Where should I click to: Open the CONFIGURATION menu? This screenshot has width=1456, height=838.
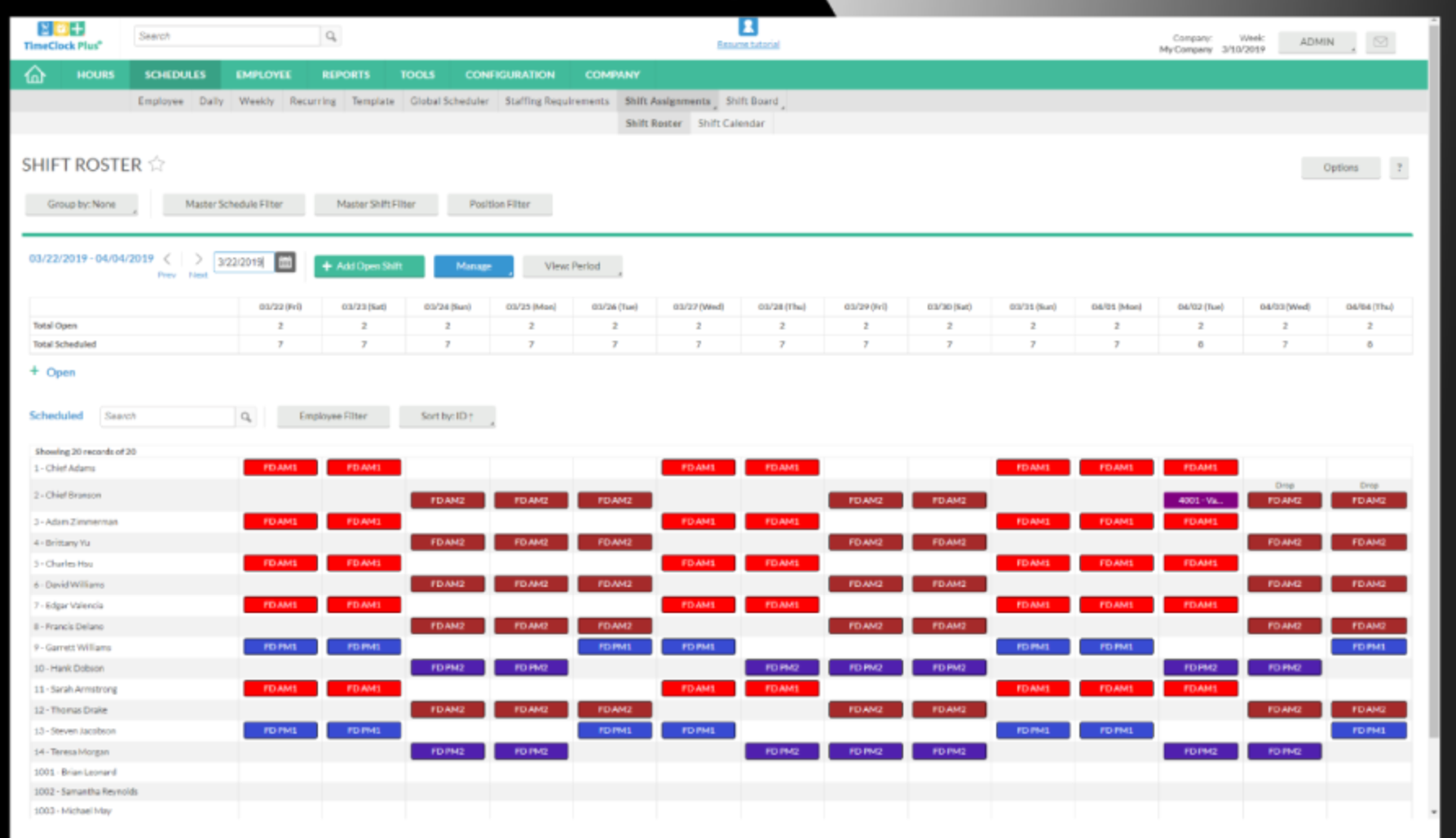pyautogui.click(x=510, y=75)
